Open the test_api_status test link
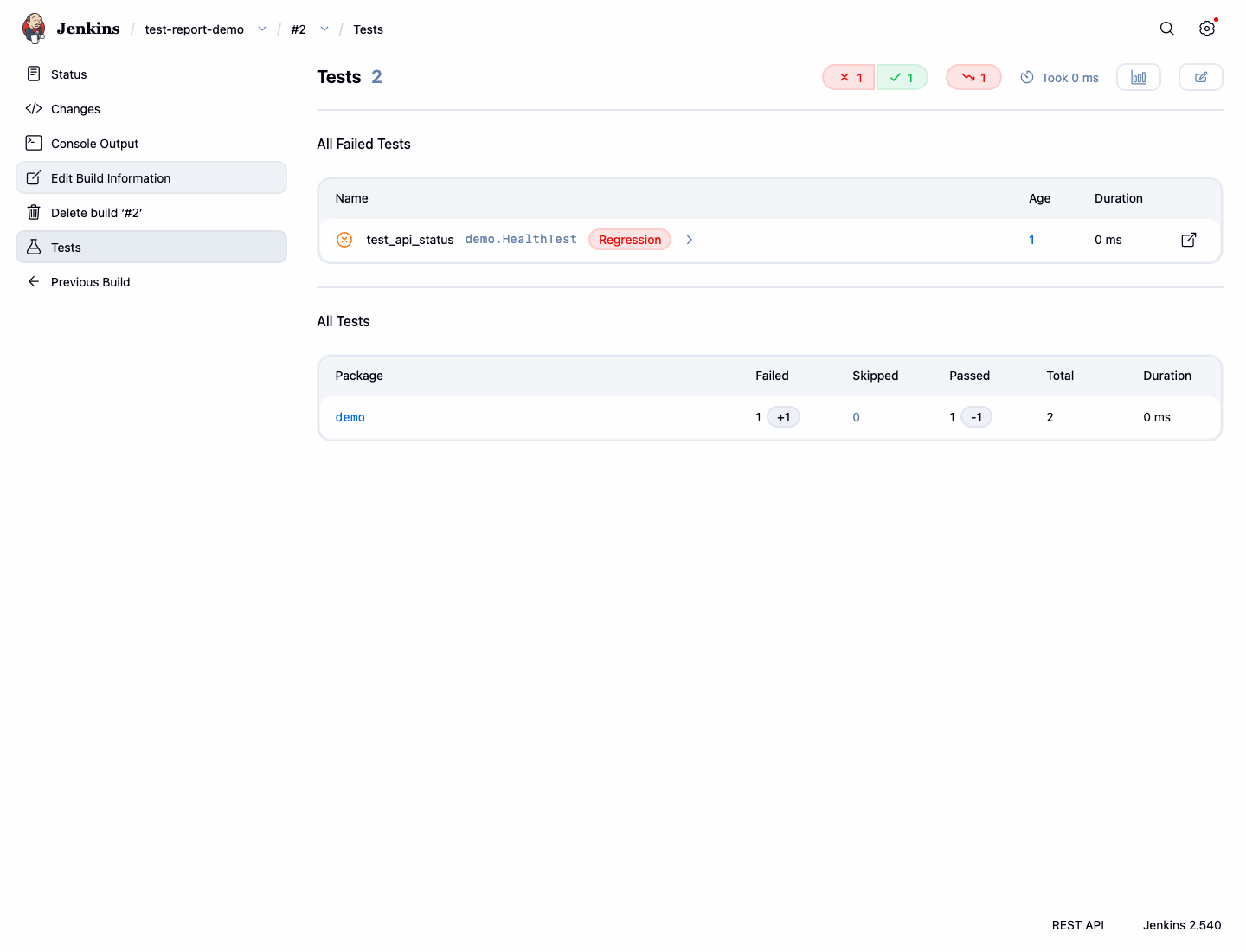Screen dimensions: 1246x952 (x=410, y=240)
